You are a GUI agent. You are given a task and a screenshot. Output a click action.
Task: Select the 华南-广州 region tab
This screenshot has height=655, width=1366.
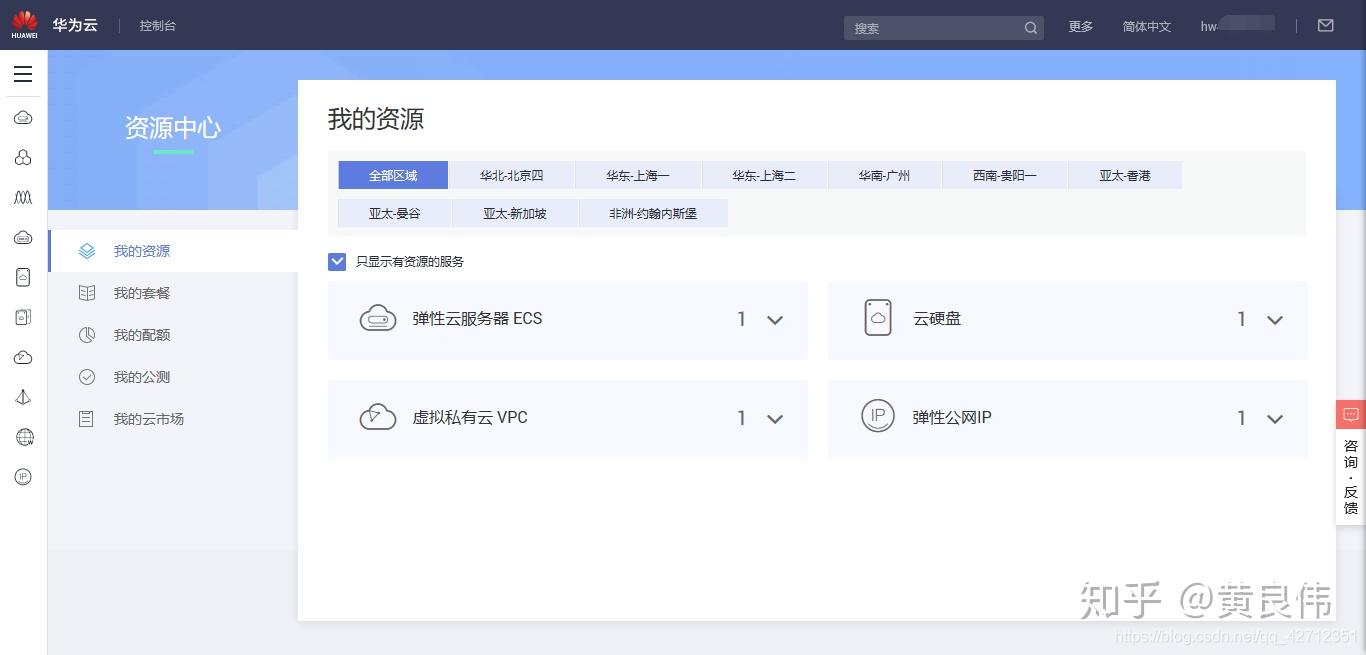[x=884, y=175]
